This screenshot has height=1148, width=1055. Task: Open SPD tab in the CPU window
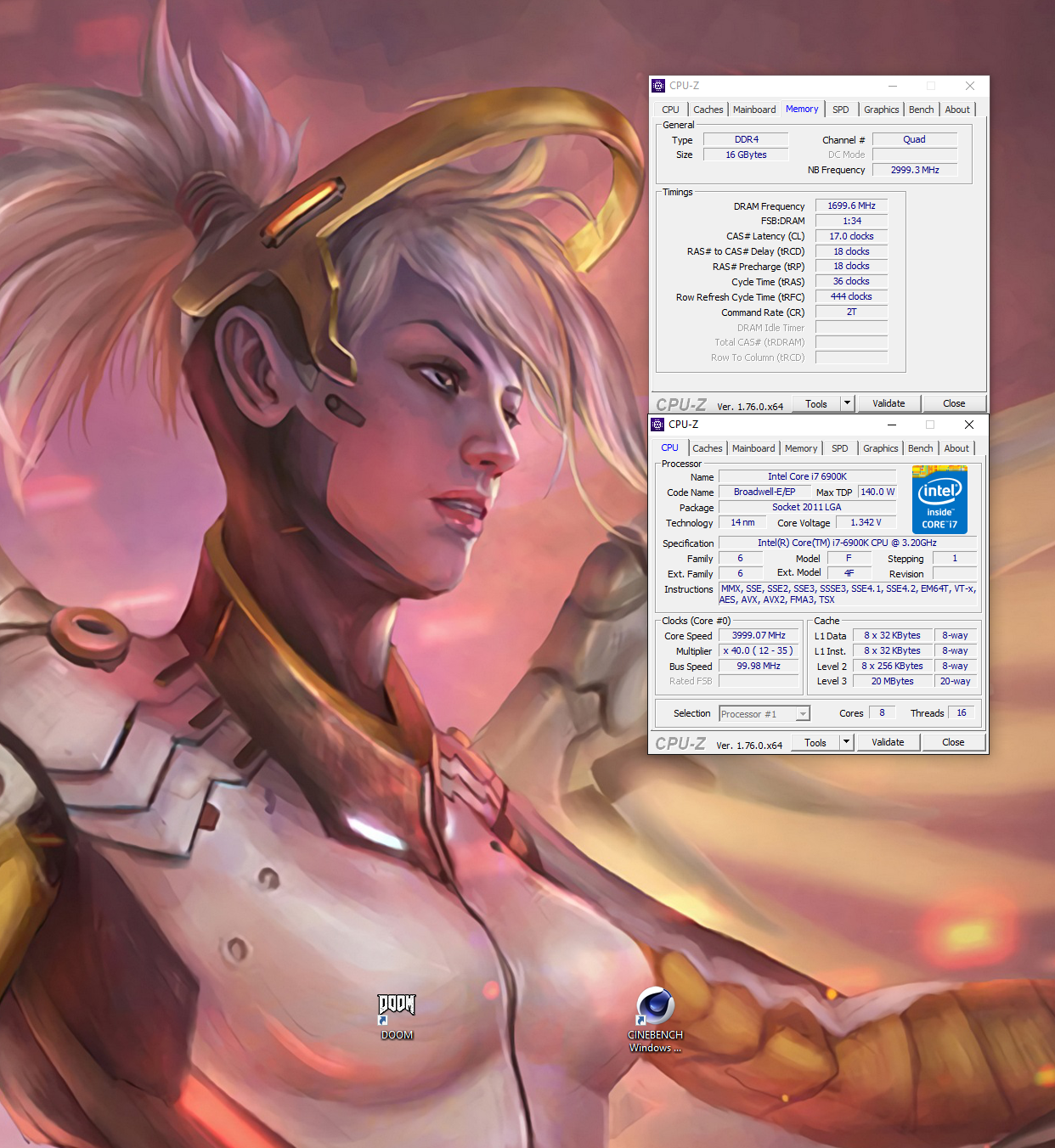[840, 448]
